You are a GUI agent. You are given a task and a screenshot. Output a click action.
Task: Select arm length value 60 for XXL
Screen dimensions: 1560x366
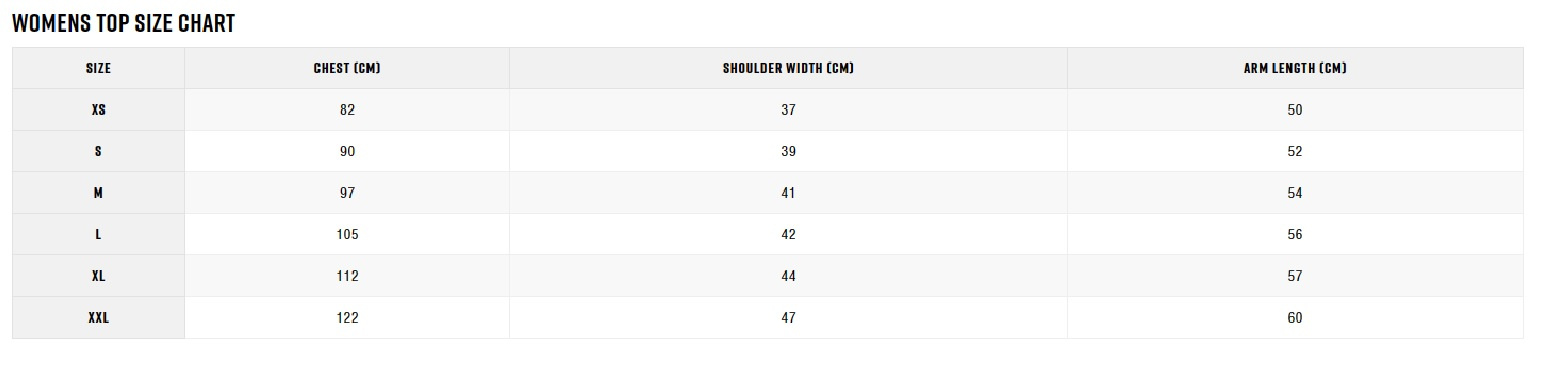(1295, 318)
